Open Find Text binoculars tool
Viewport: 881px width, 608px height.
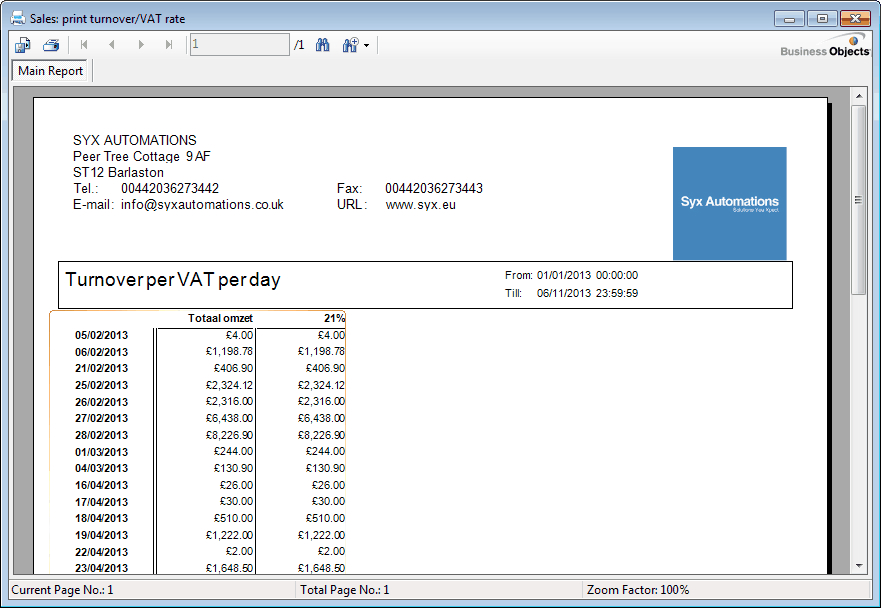point(323,45)
